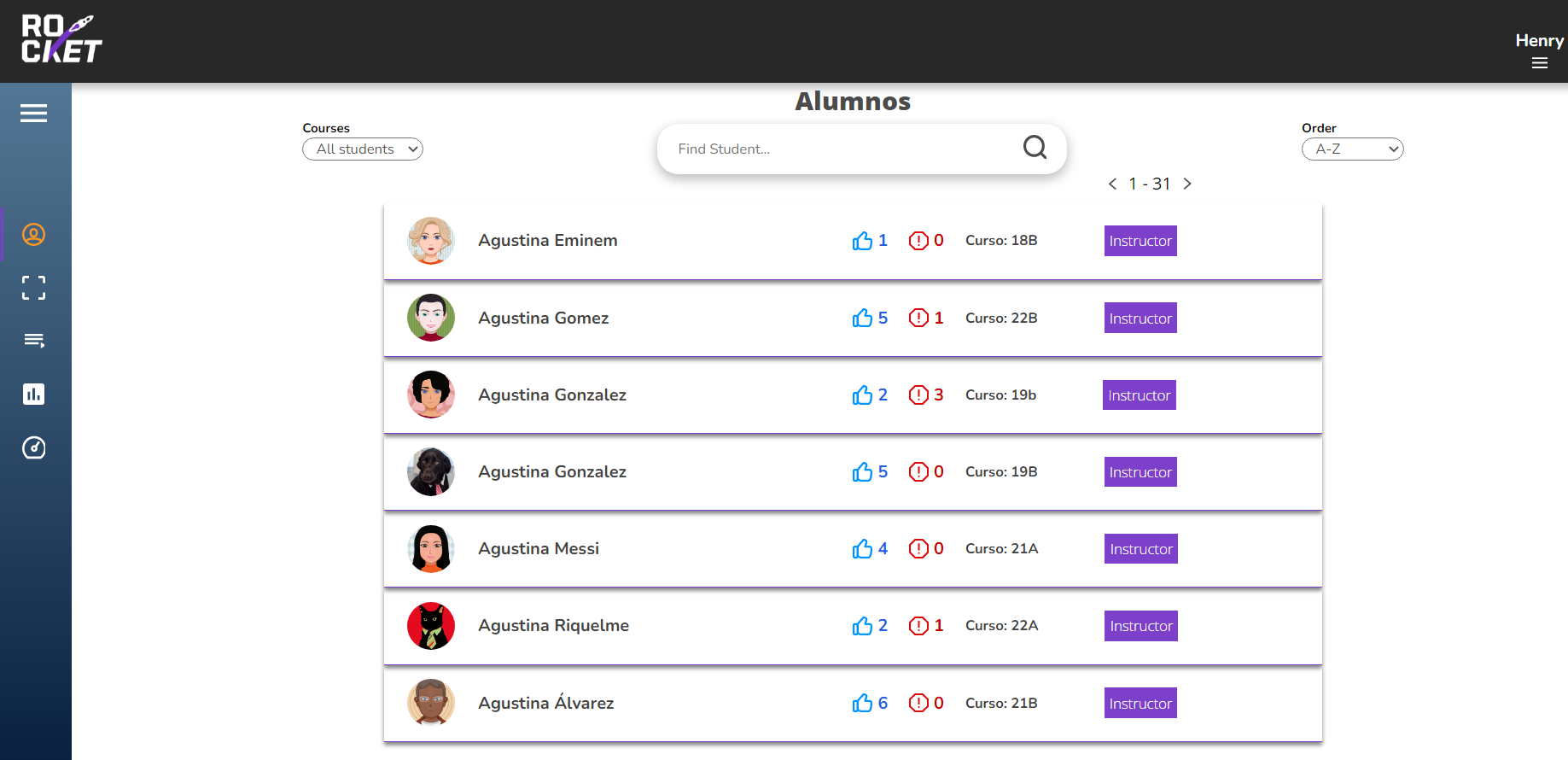Go to previous page of students
The height and width of the screenshot is (760, 1568).
(x=1112, y=184)
